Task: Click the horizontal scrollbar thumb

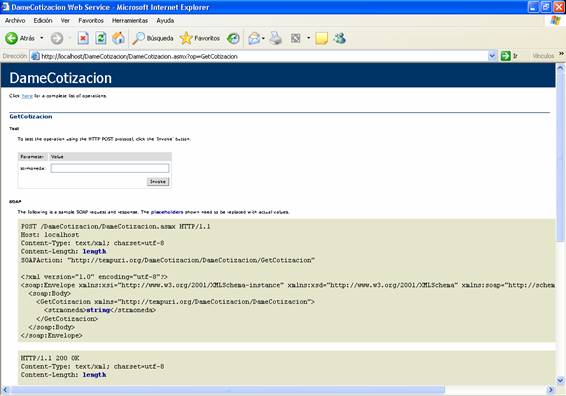Action: click(228, 390)
